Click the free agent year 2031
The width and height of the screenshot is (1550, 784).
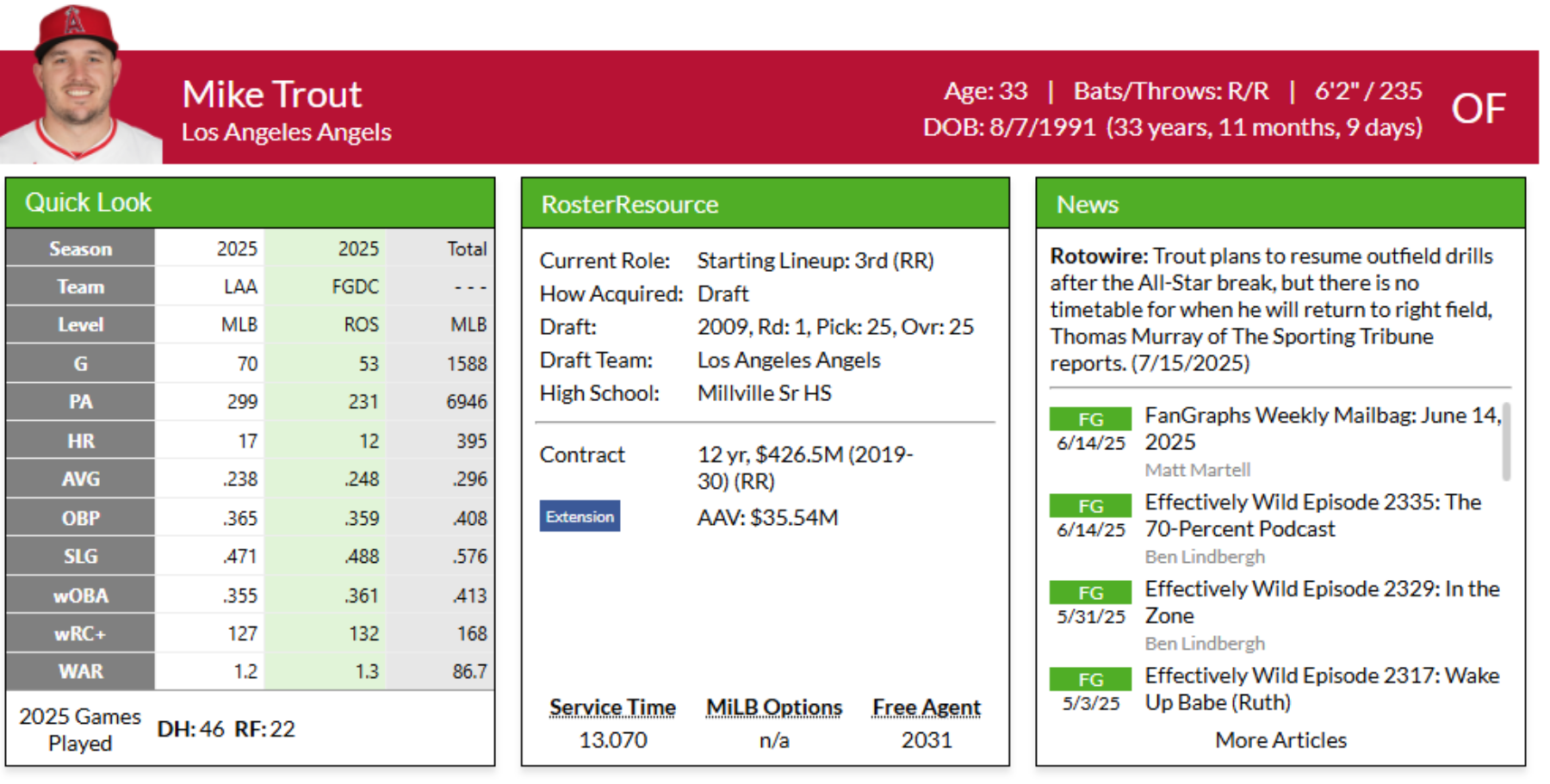pos(927,740)
